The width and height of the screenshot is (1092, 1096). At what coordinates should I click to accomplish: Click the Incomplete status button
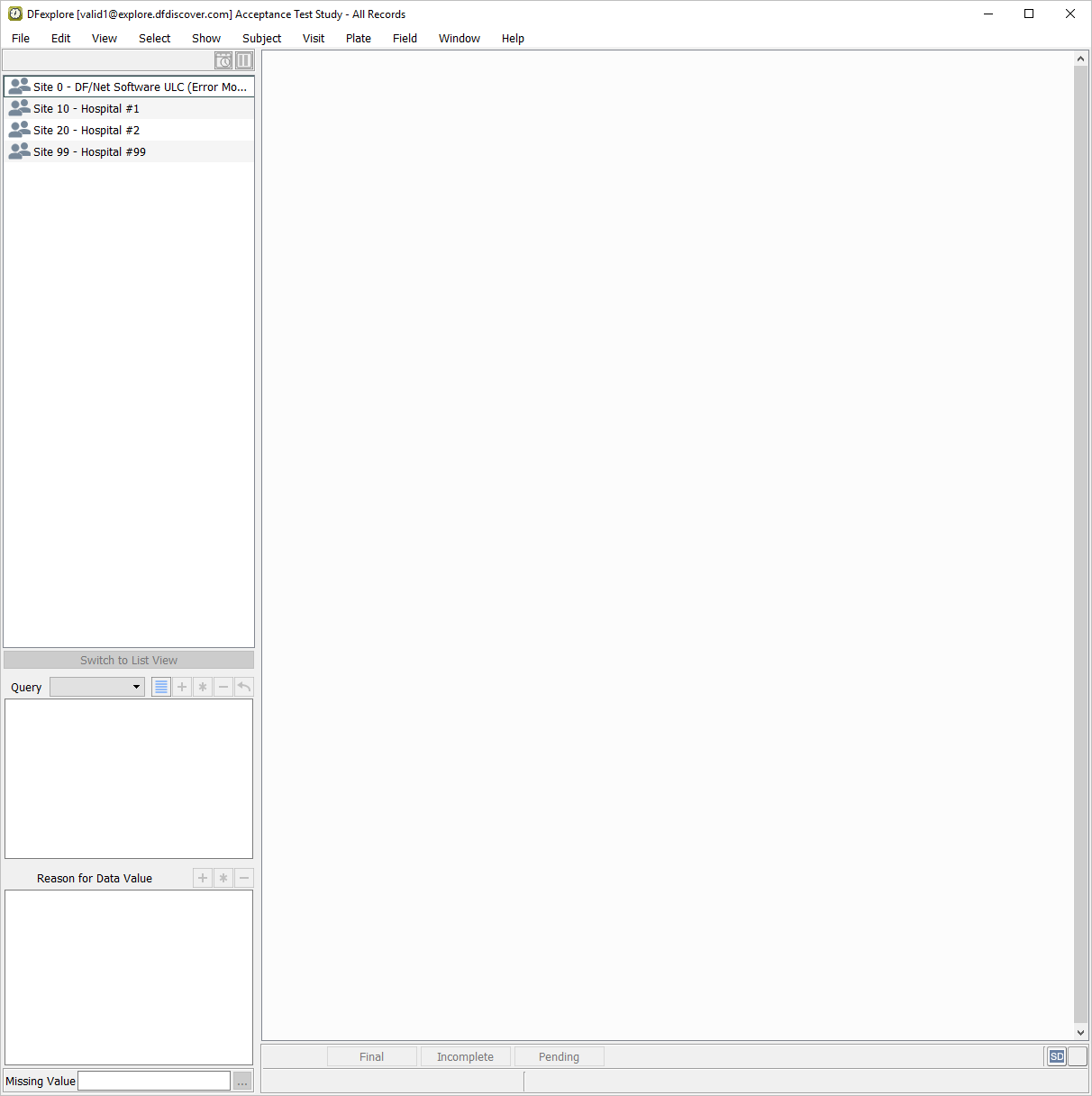[465, 1057]
